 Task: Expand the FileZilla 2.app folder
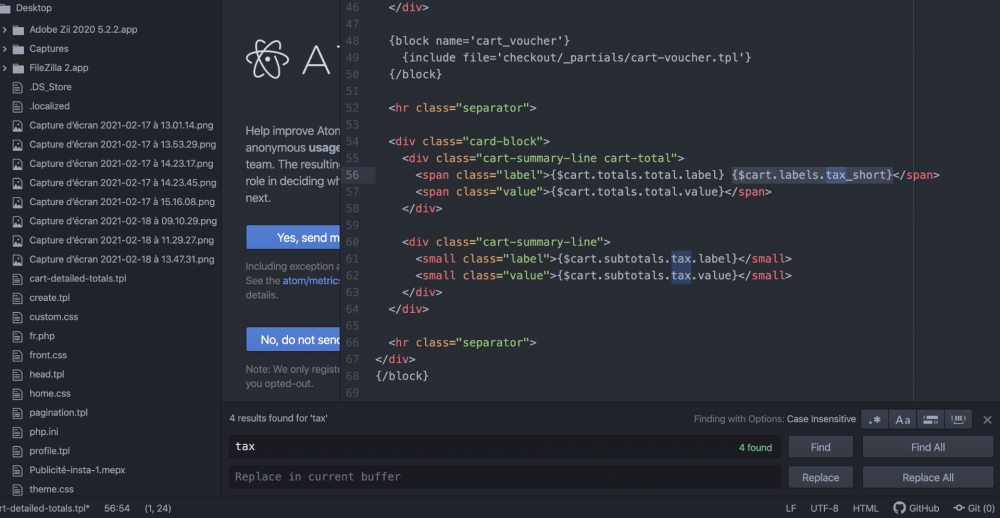4,68
